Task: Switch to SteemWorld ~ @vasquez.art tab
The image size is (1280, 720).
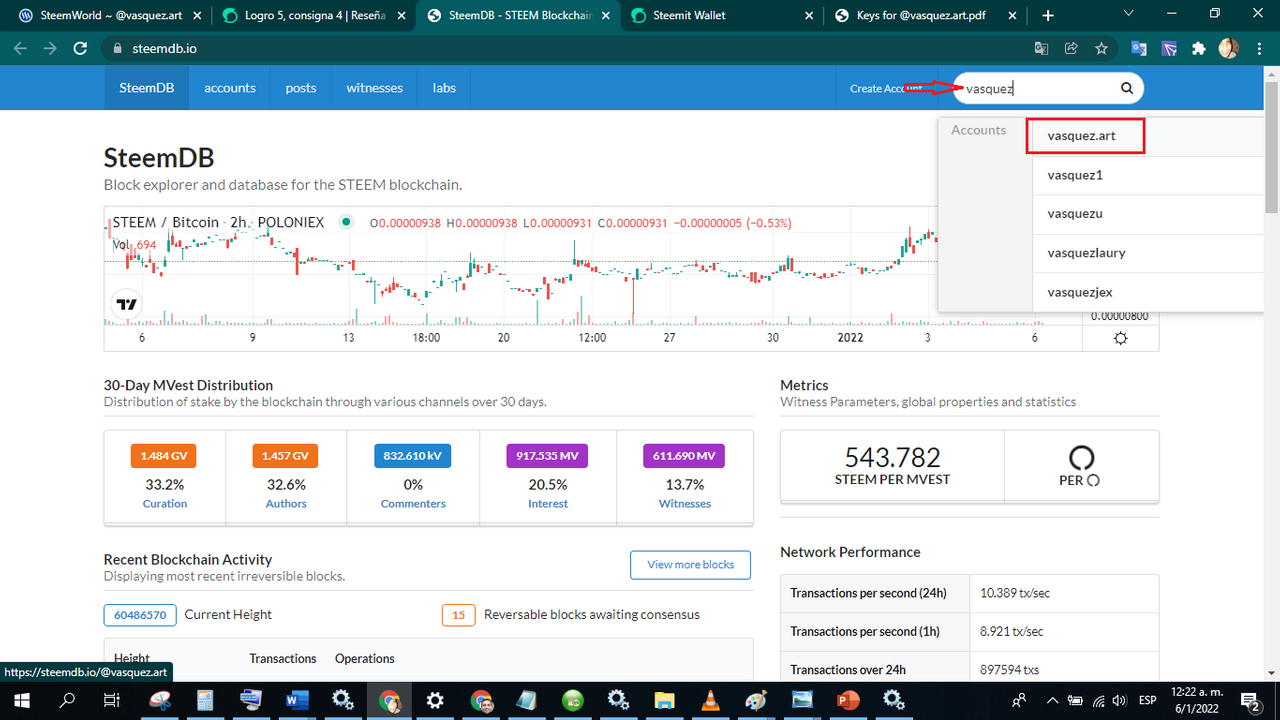Action: pos(108,15)
